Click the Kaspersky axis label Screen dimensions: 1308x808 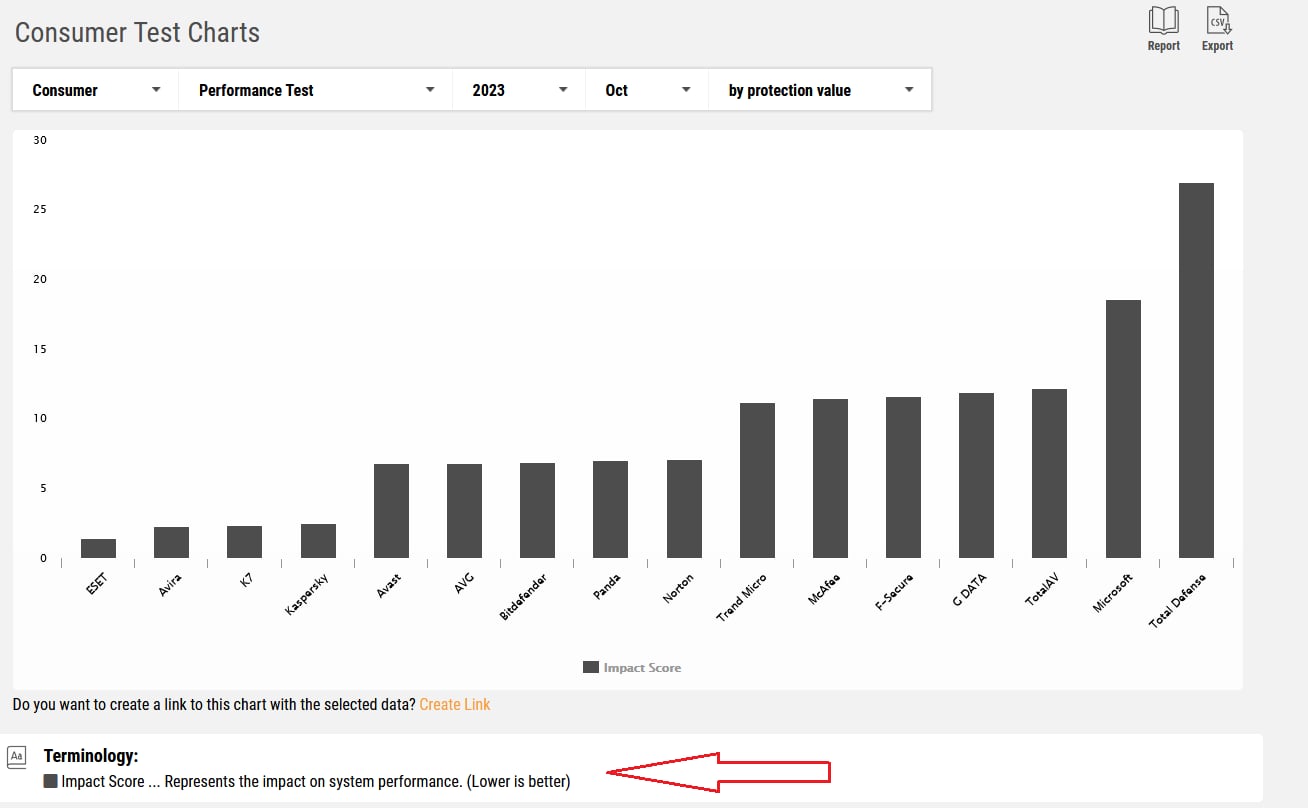(x=306, y=594)
